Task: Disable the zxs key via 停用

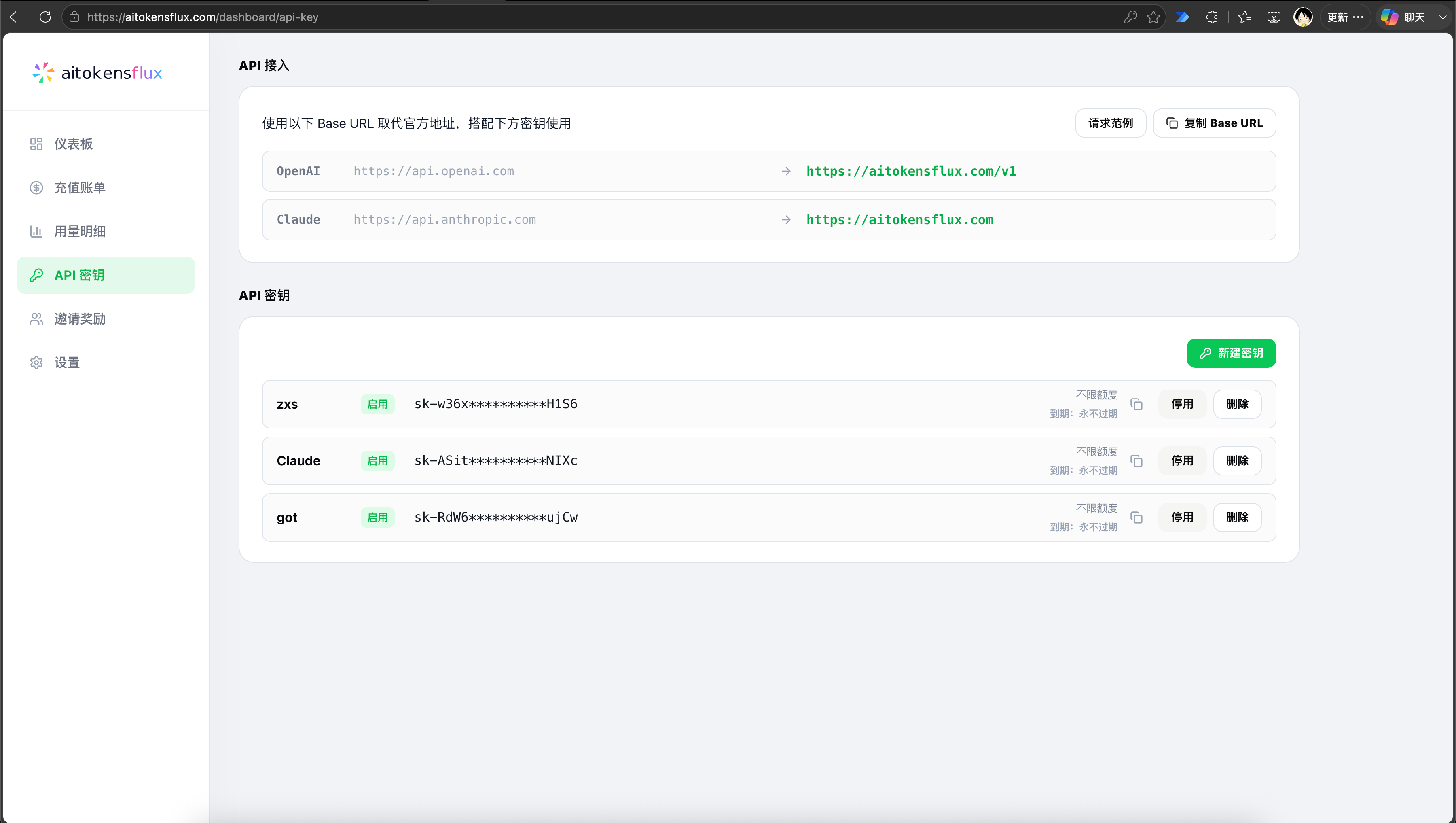Action: [1182, 405]
